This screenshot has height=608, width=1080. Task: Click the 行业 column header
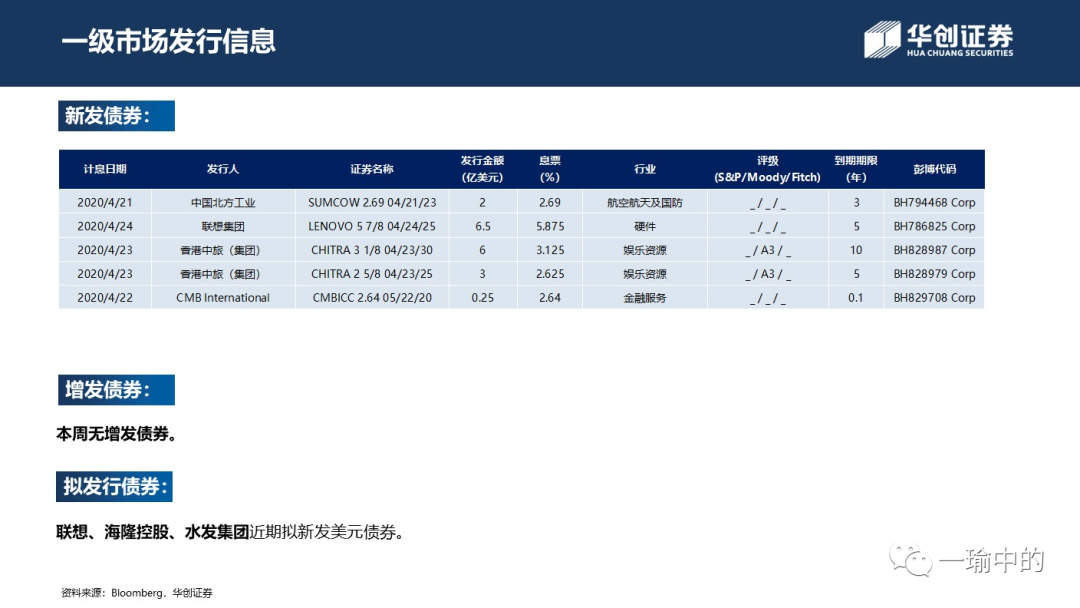tap(645, 169)
